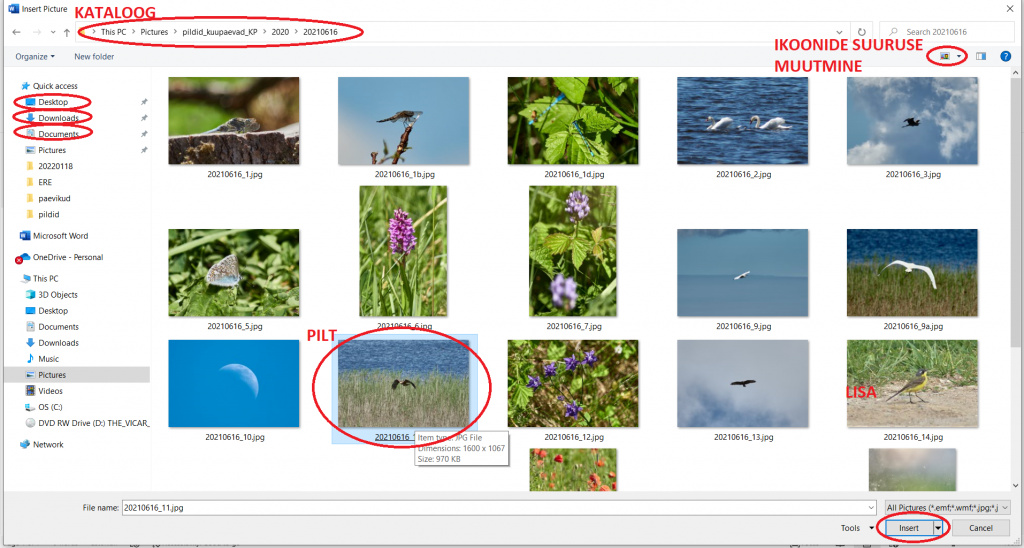The width and height of the screenshot is (1024, 548).
Task: Open the Organize menu
Action: click(35, 56)
